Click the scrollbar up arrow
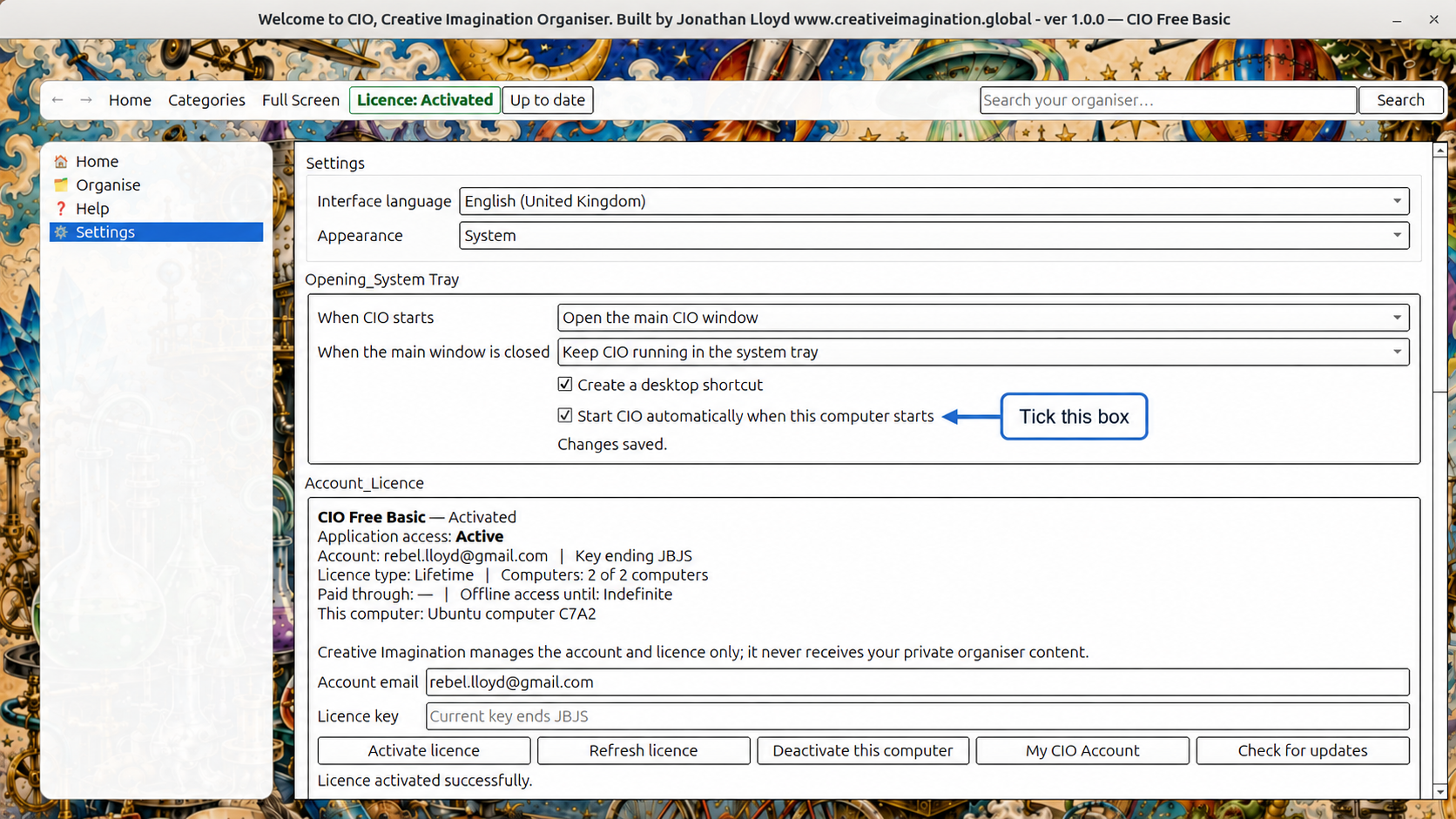This screenshot has height=819, width=1456. 1440,151
